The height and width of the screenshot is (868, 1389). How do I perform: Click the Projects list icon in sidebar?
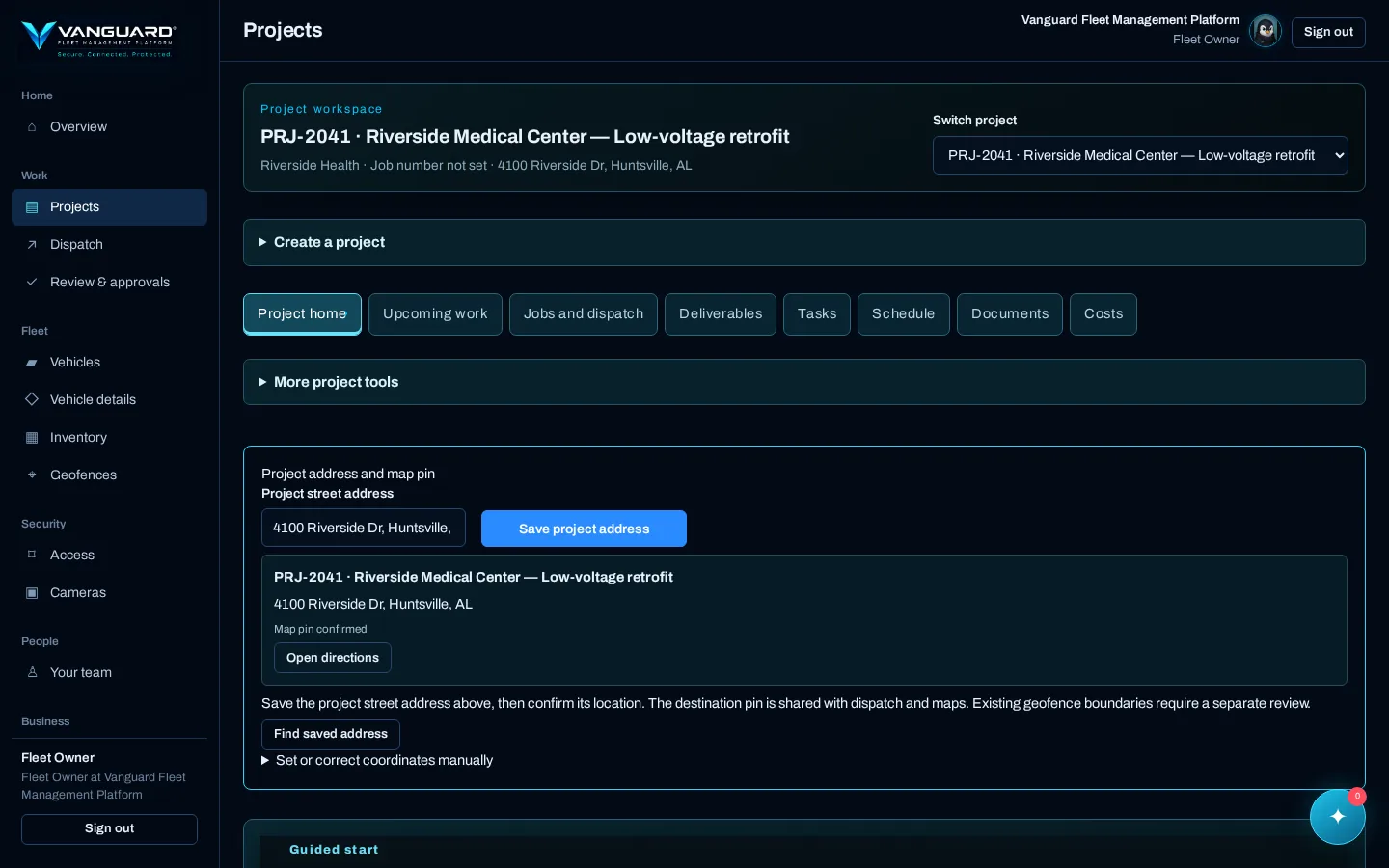32,207
